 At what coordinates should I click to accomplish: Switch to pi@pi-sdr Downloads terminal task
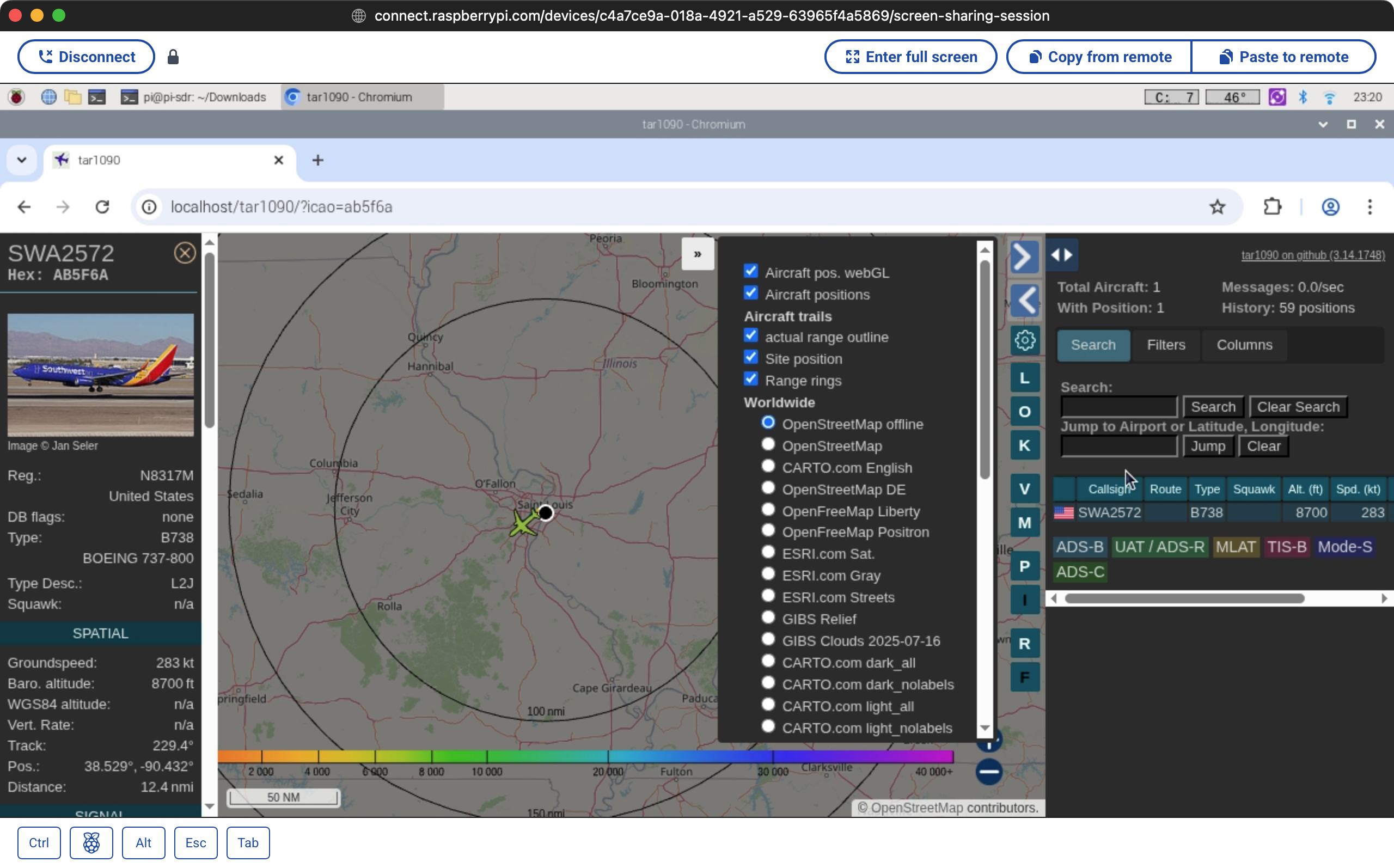pos(194,97)
